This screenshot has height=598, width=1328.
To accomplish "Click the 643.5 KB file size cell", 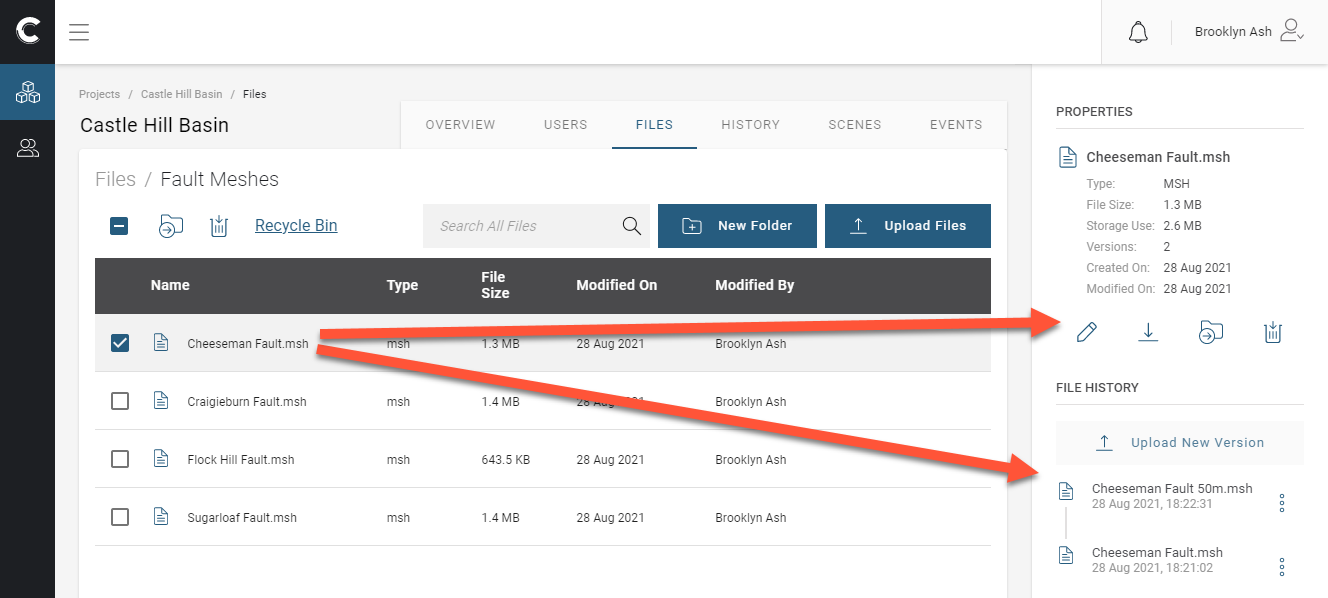I will click(506, 460).
